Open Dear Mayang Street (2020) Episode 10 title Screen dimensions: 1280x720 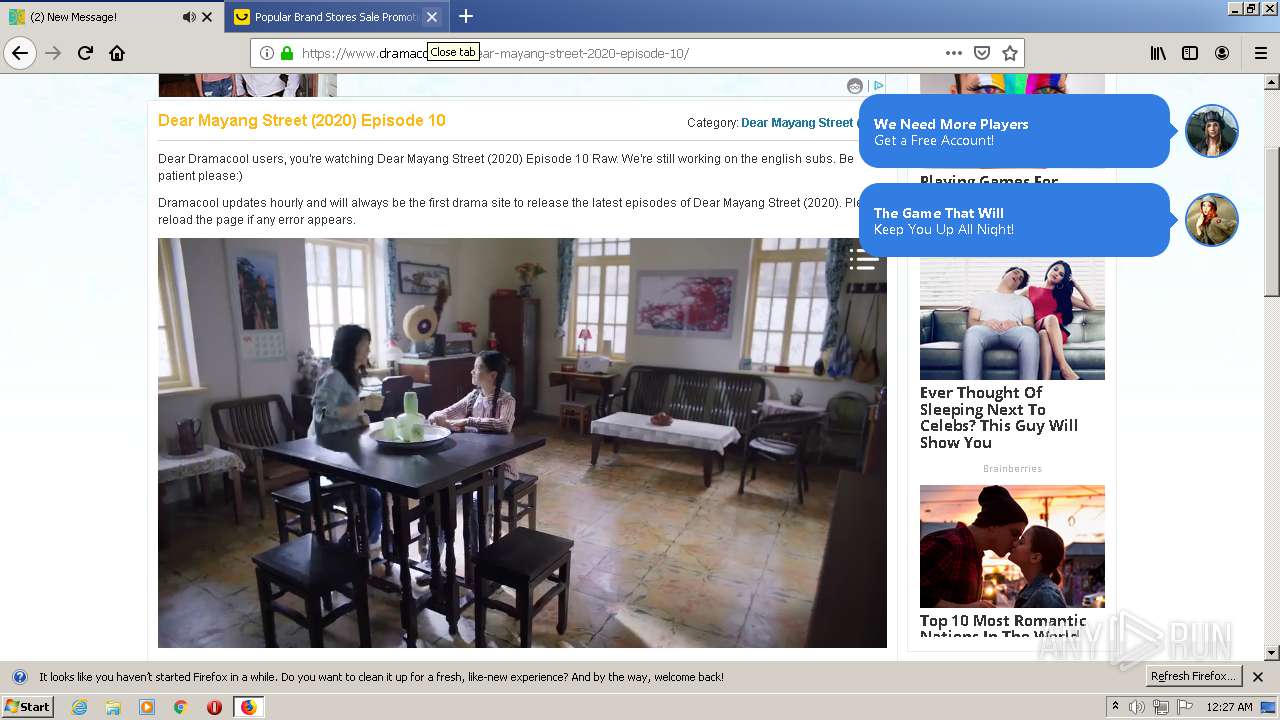pyautogui.click(x=302, y=120)
